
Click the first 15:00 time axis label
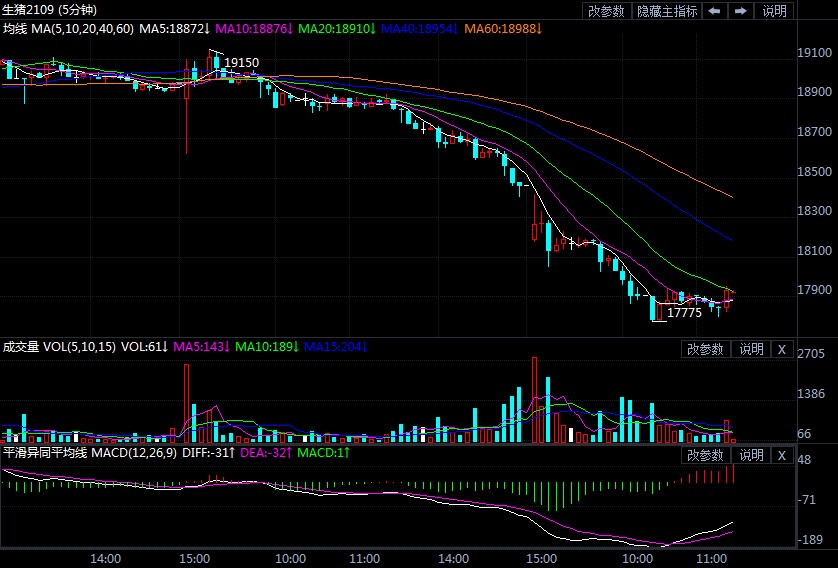pos(195,559)
